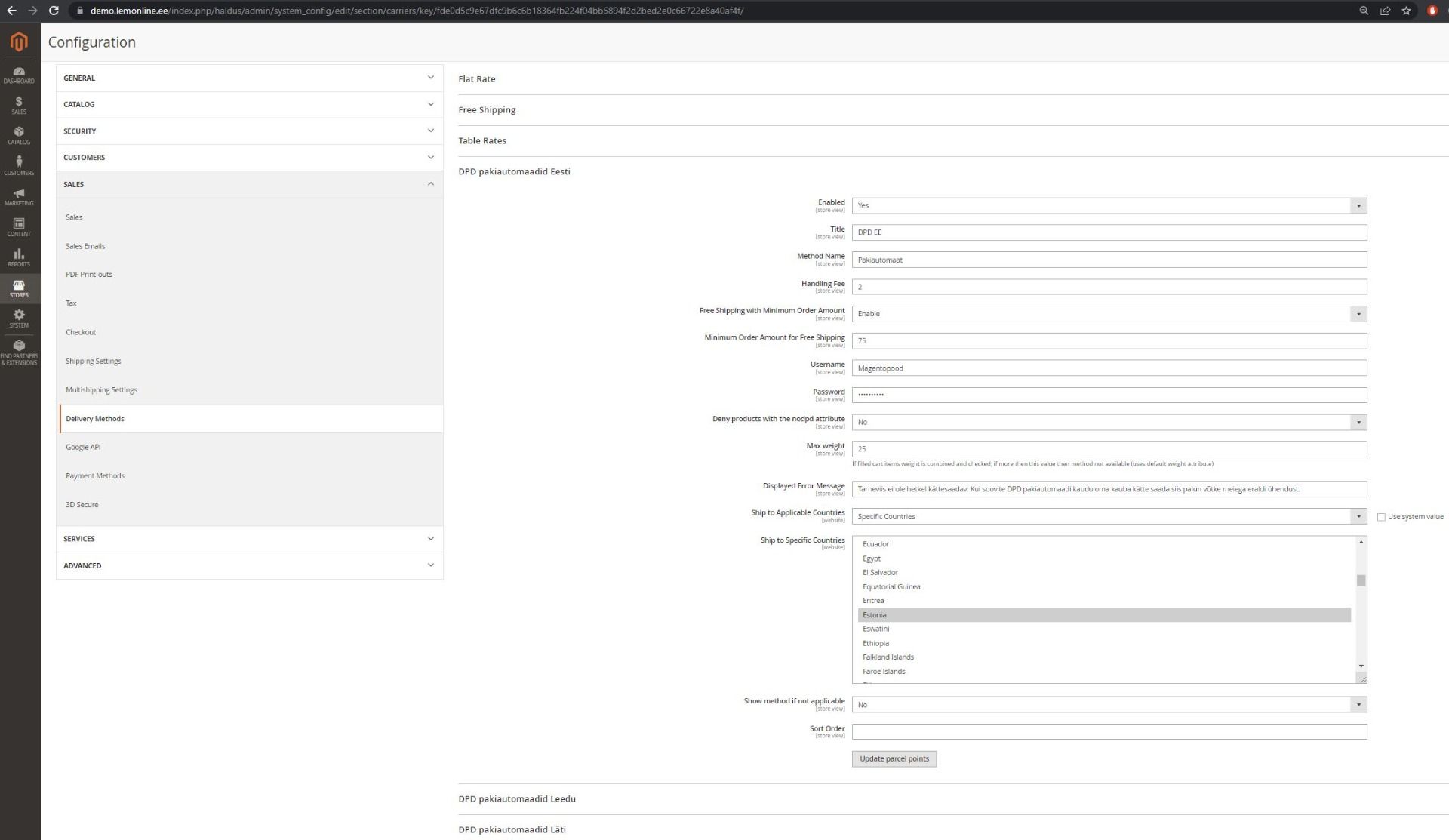
Task: Open Reports menu in admin sidebar
Action: click(19, 258)
